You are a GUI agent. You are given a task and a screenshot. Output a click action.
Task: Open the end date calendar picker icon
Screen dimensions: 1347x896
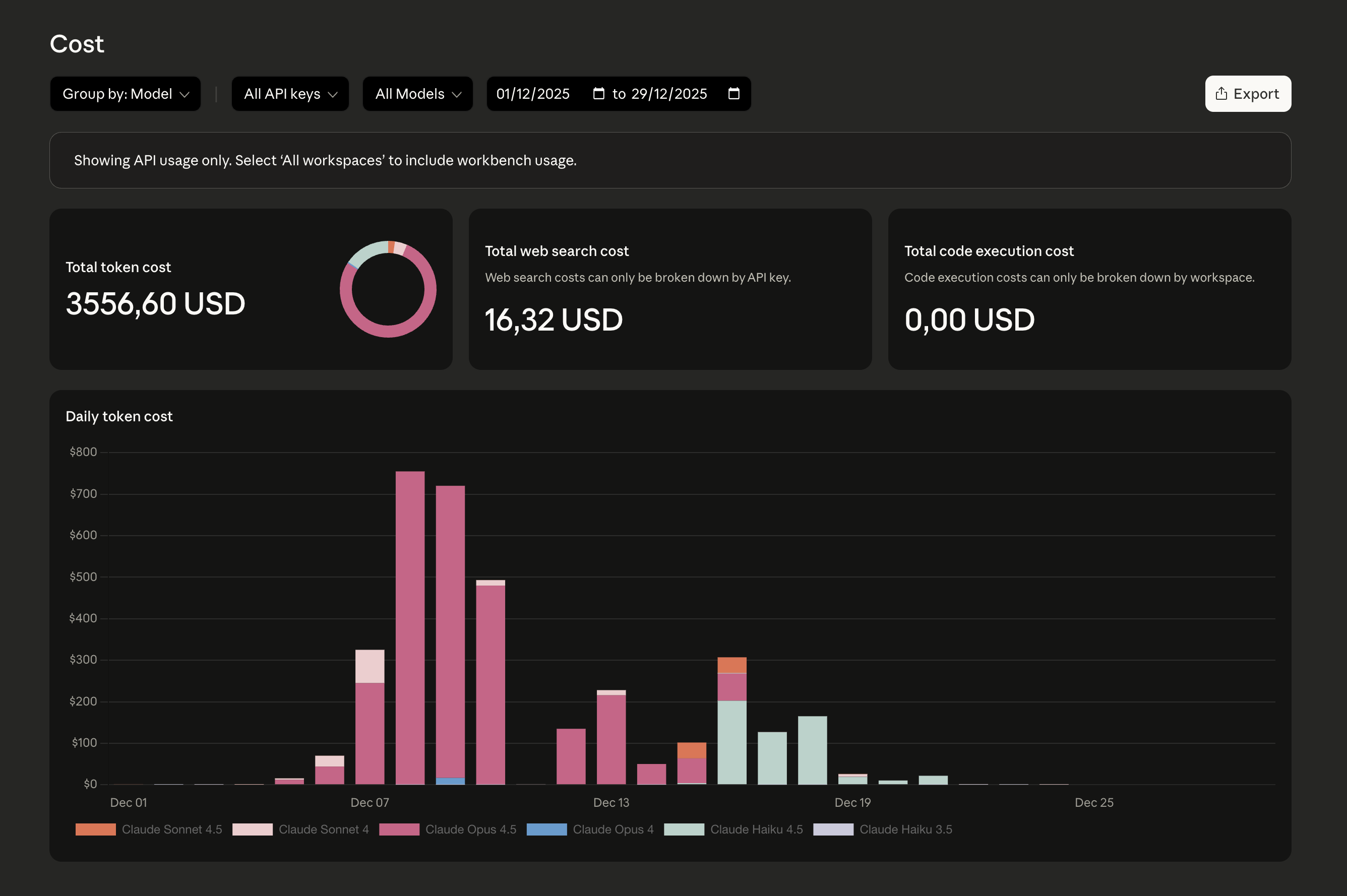point(734,94)
